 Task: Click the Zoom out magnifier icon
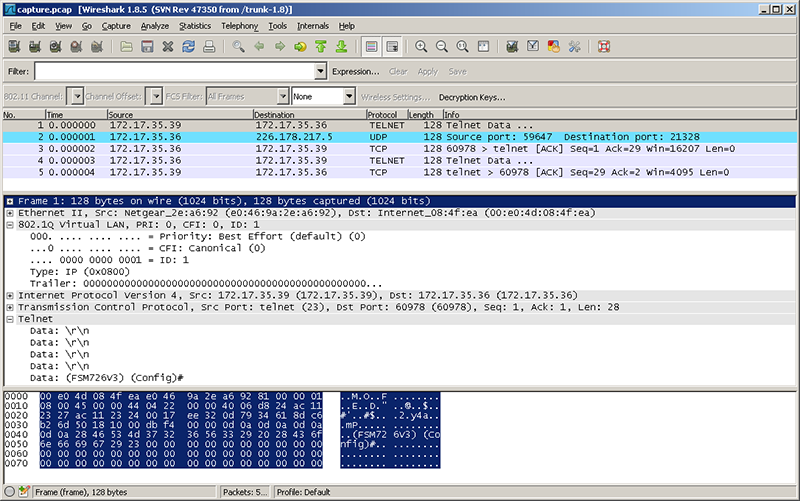(x=442, y=47)
